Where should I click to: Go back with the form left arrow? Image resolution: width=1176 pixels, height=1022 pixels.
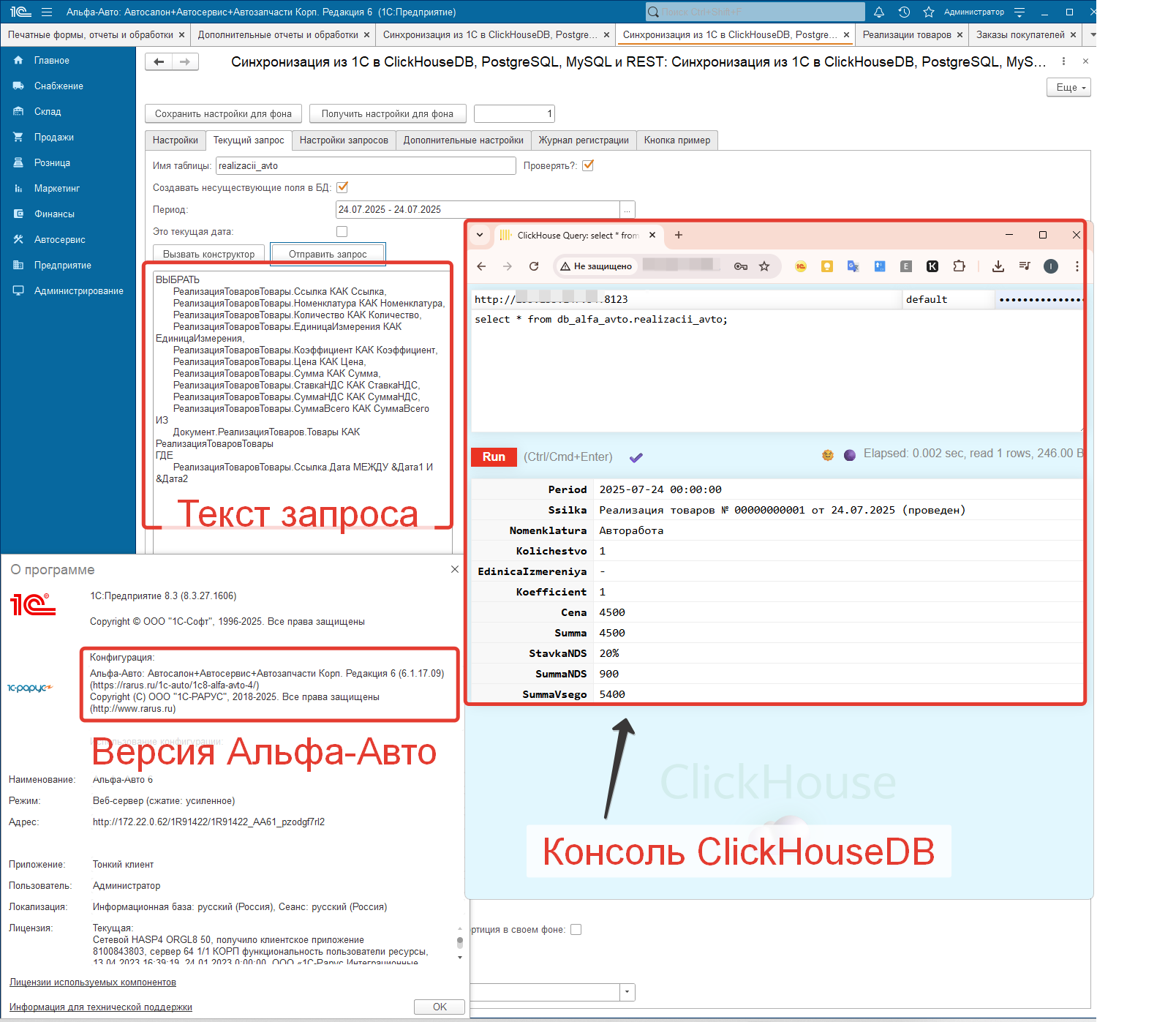(x=159, y=61)
